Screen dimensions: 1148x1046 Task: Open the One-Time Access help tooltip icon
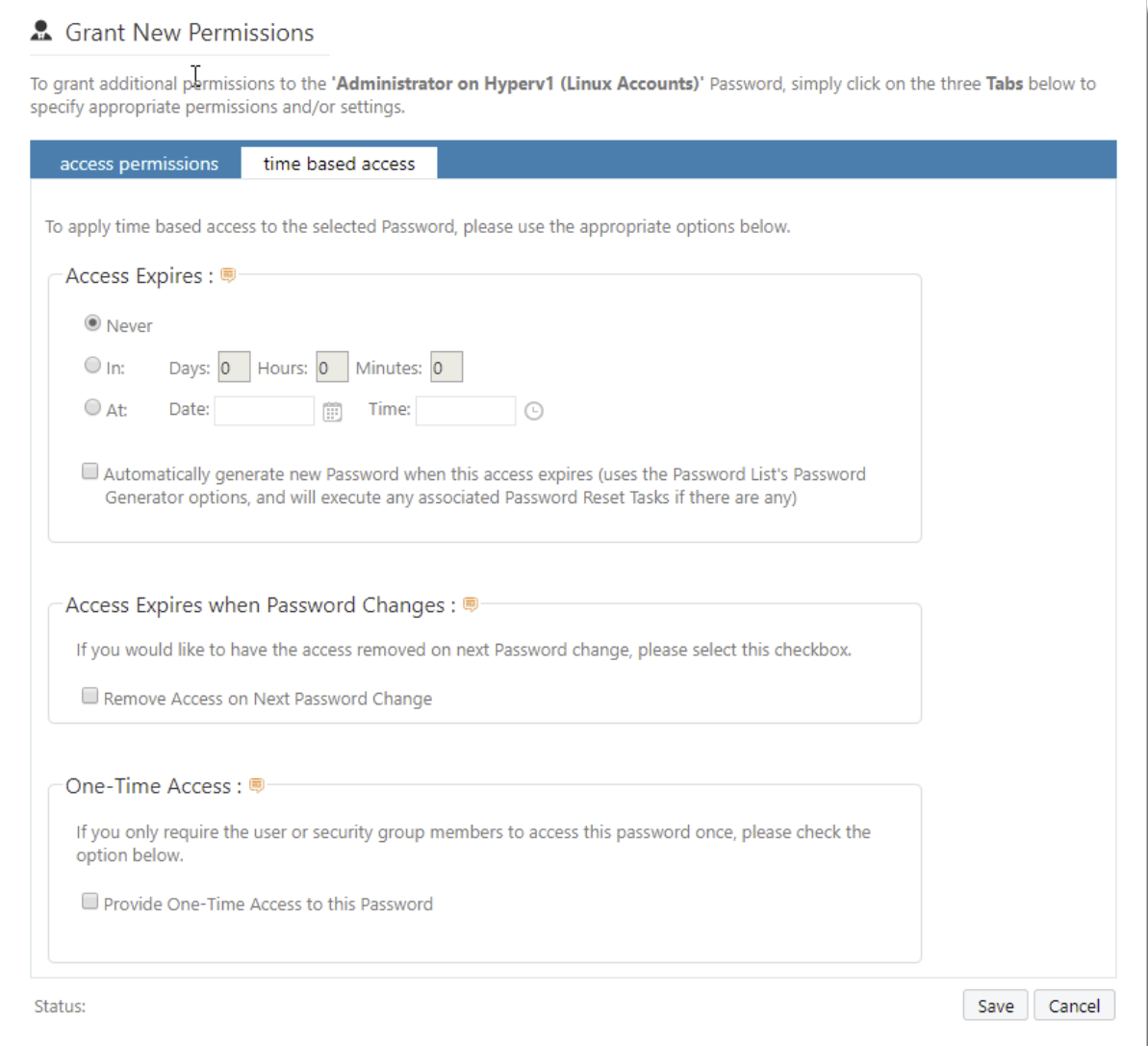tap(256, 784)
